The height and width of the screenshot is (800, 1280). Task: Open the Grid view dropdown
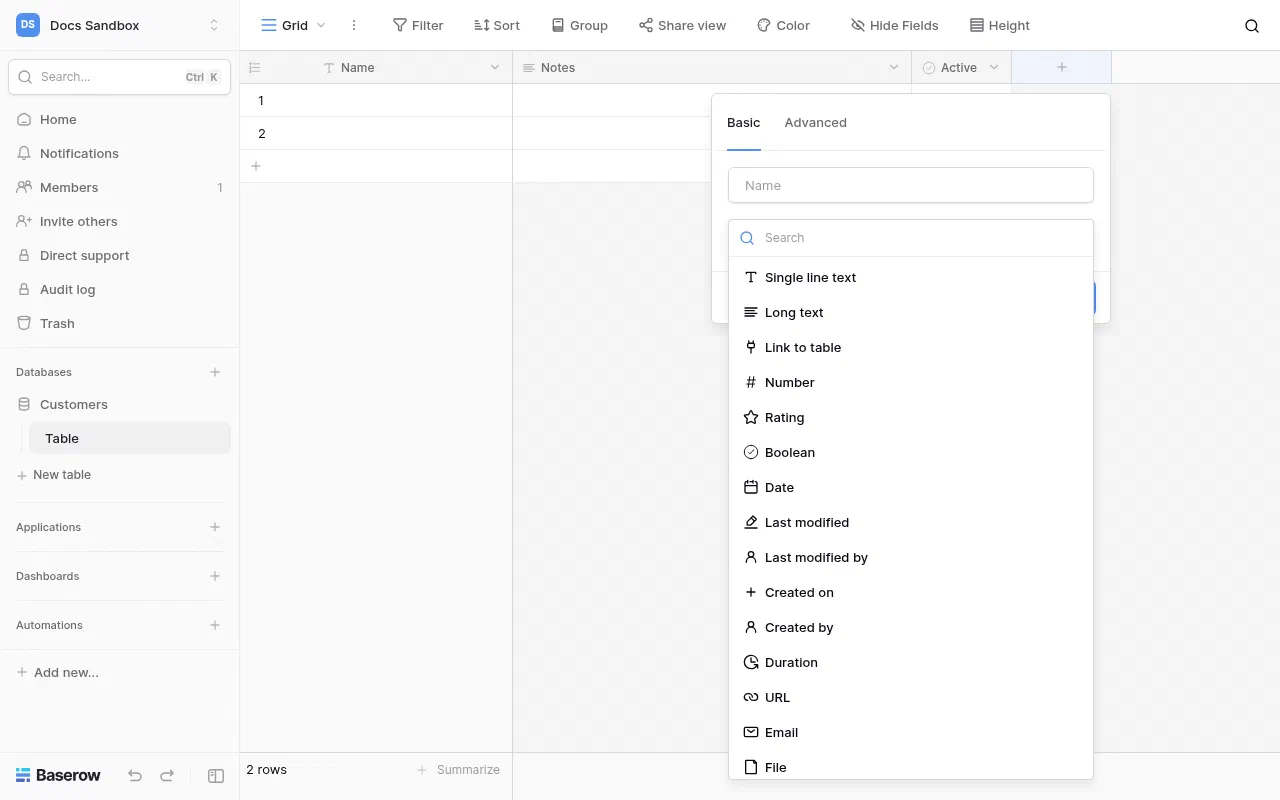pos(293,25)
